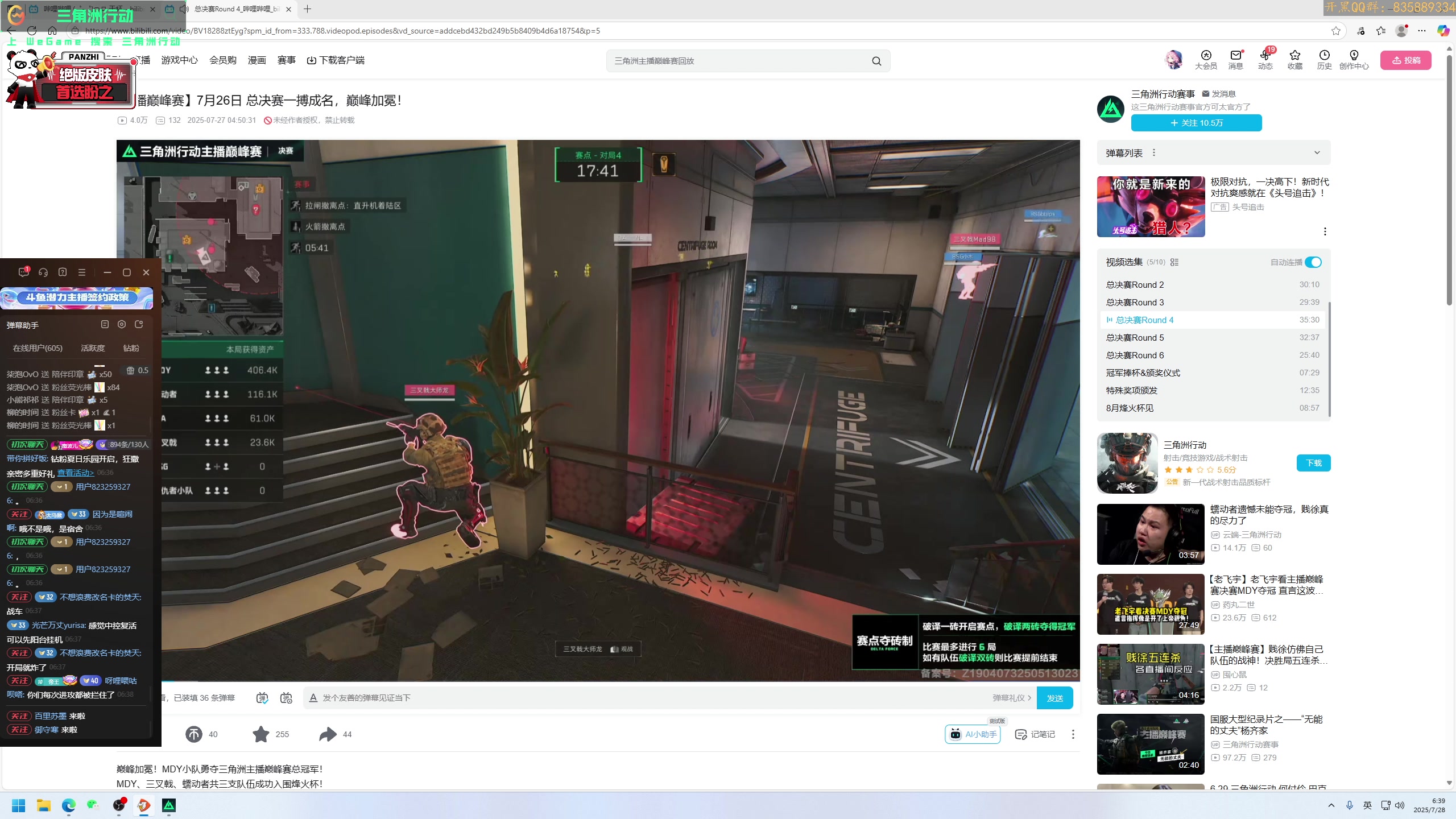Switch to 钻粉 tab in assistant

(131, 348)
